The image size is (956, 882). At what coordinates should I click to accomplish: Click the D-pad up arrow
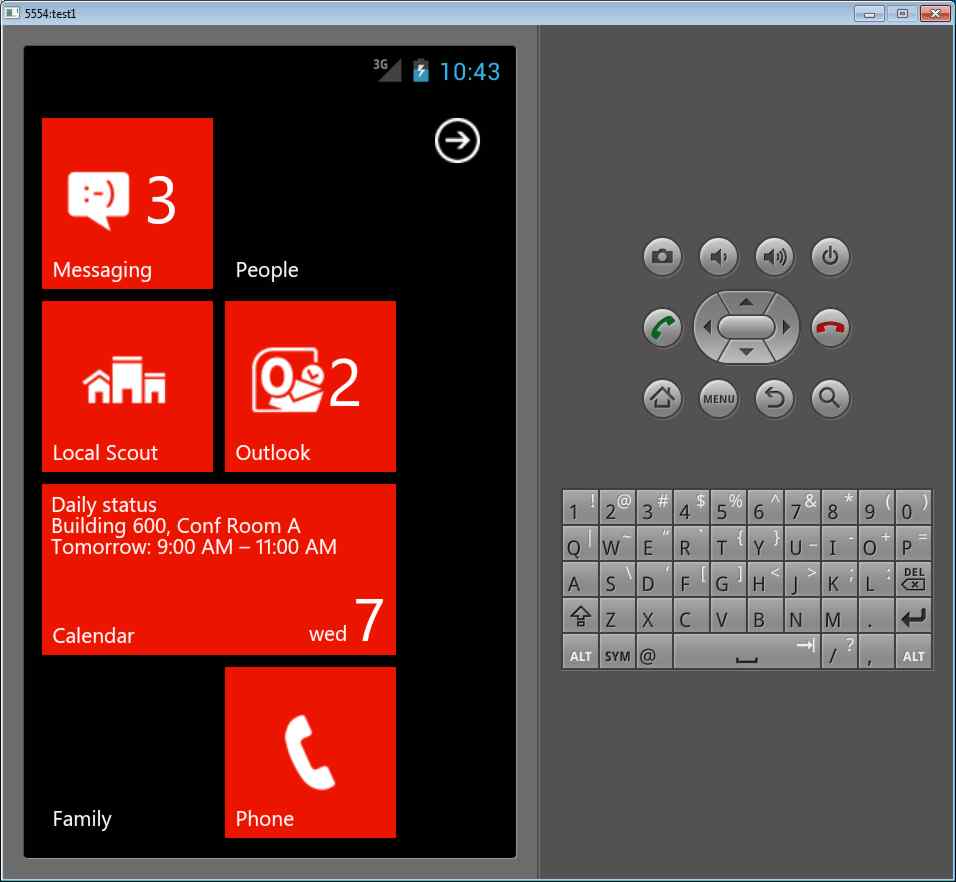(746, 302)
